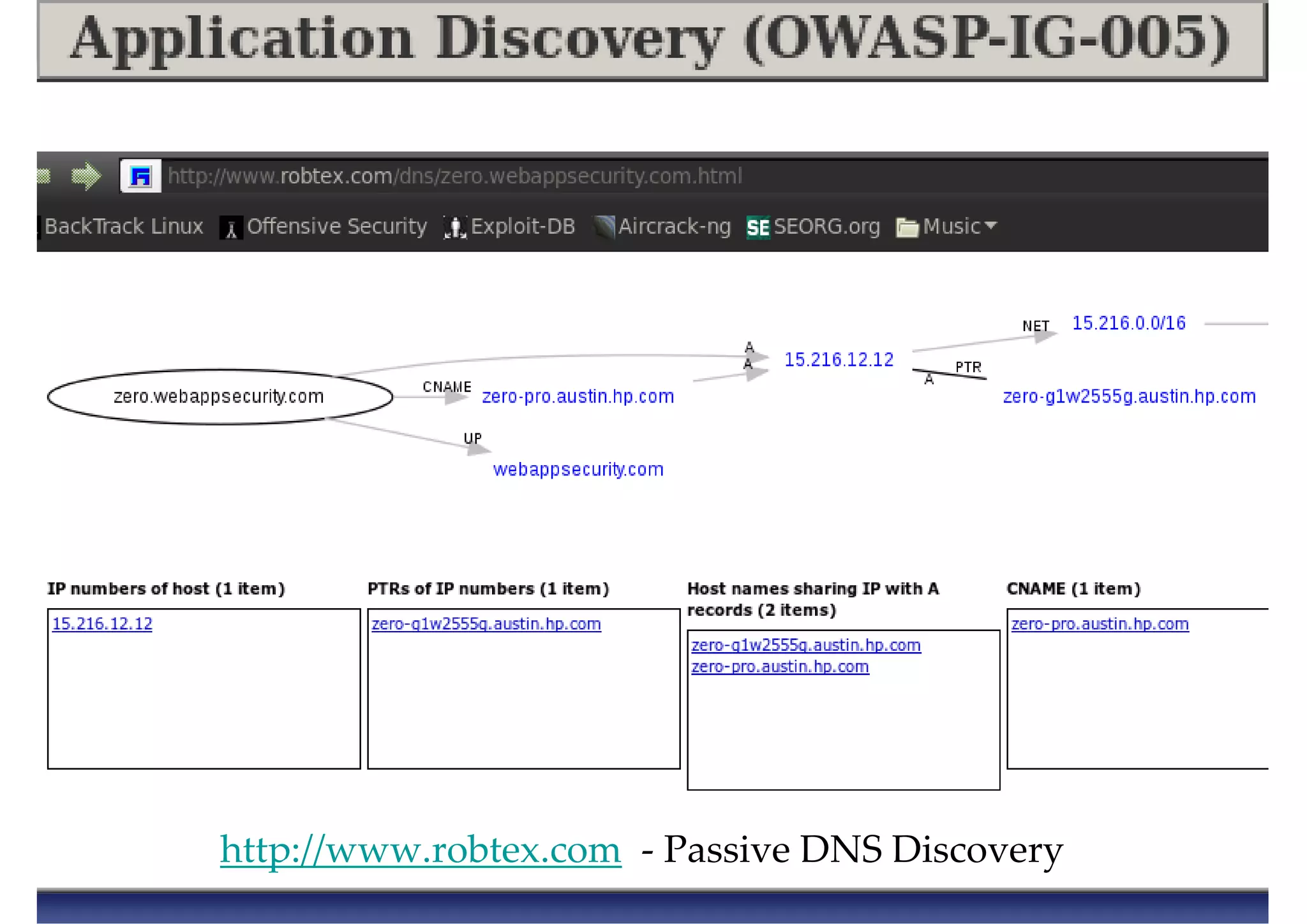The height and width of the screenshot is (924, 1307).
Task: Open the BackTrack Linux bookmark
Action: (x=123, y=227)
